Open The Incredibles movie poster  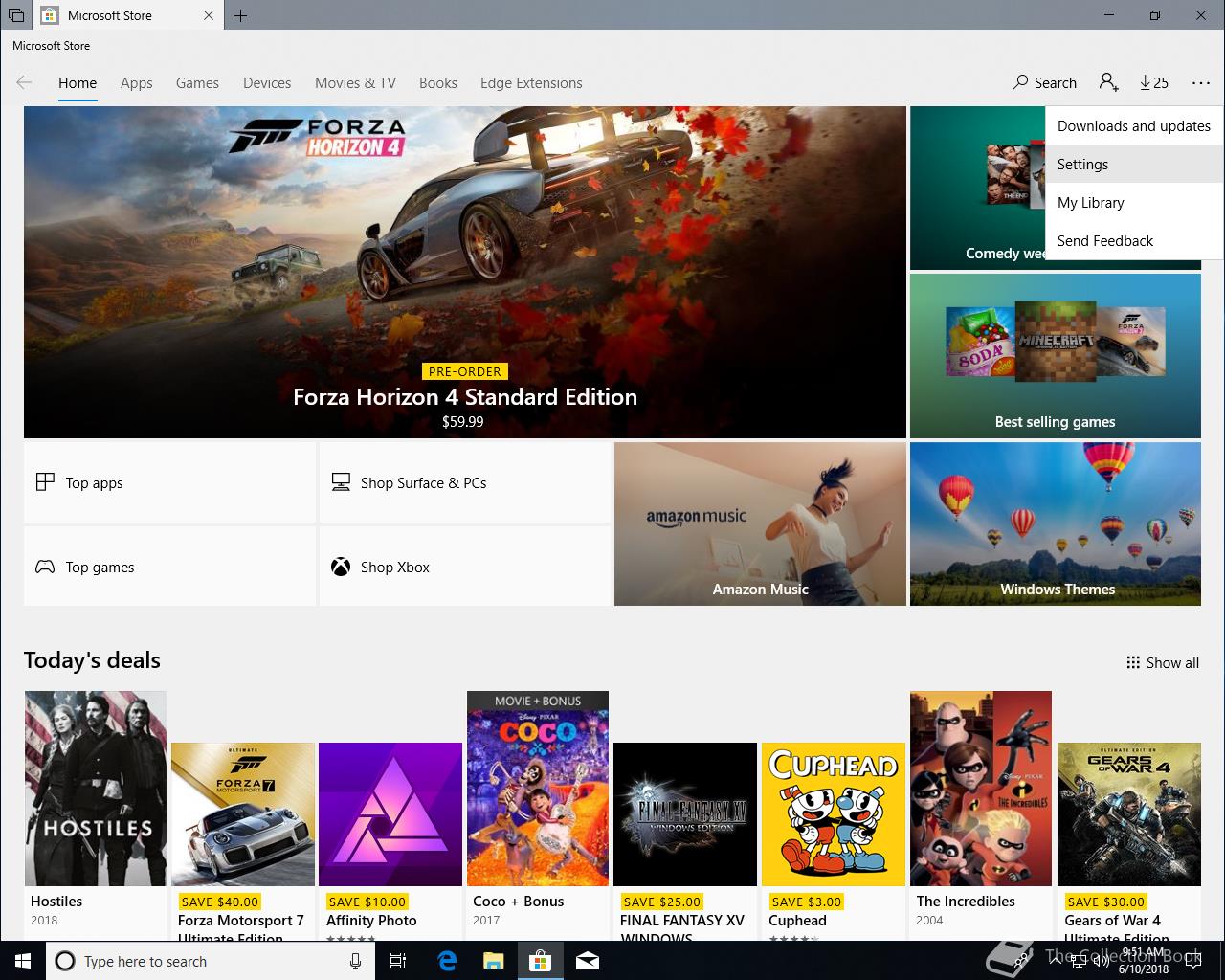981,789
